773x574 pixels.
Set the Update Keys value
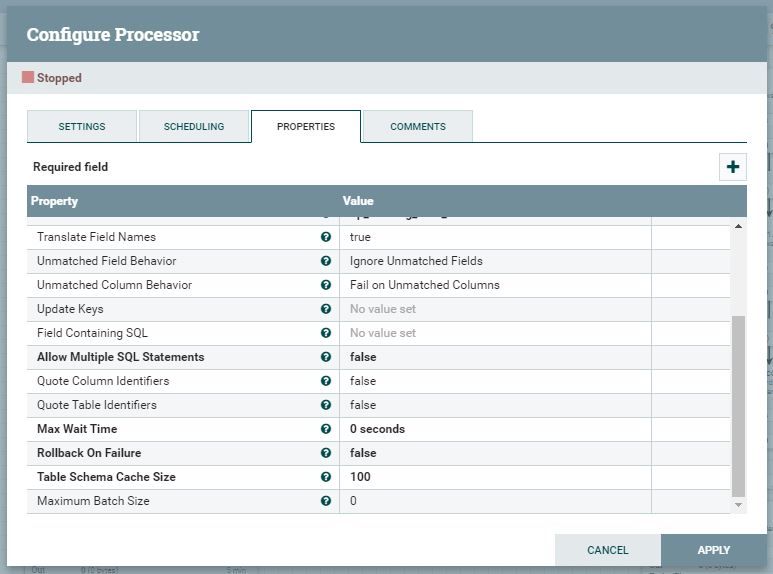click(x=495, y=309)
